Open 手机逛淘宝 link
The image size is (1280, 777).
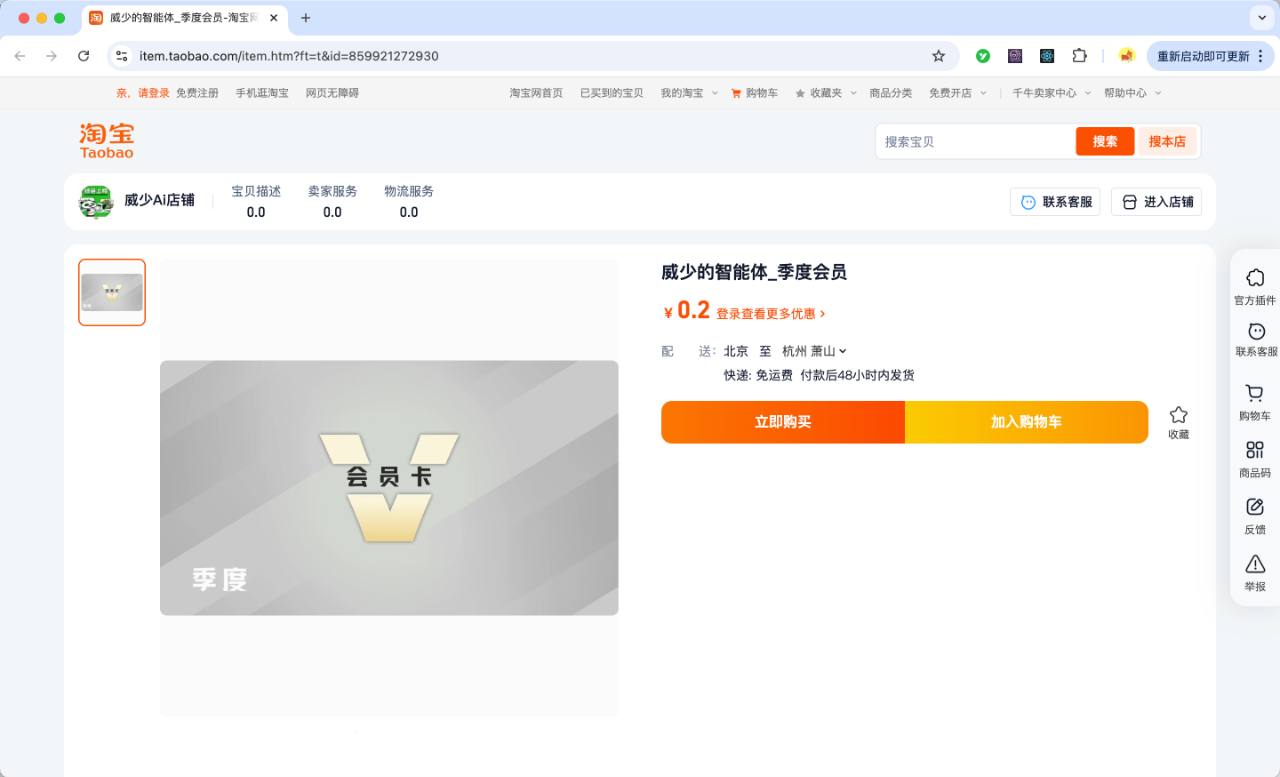pyautogui.click(x=262, y=93)
